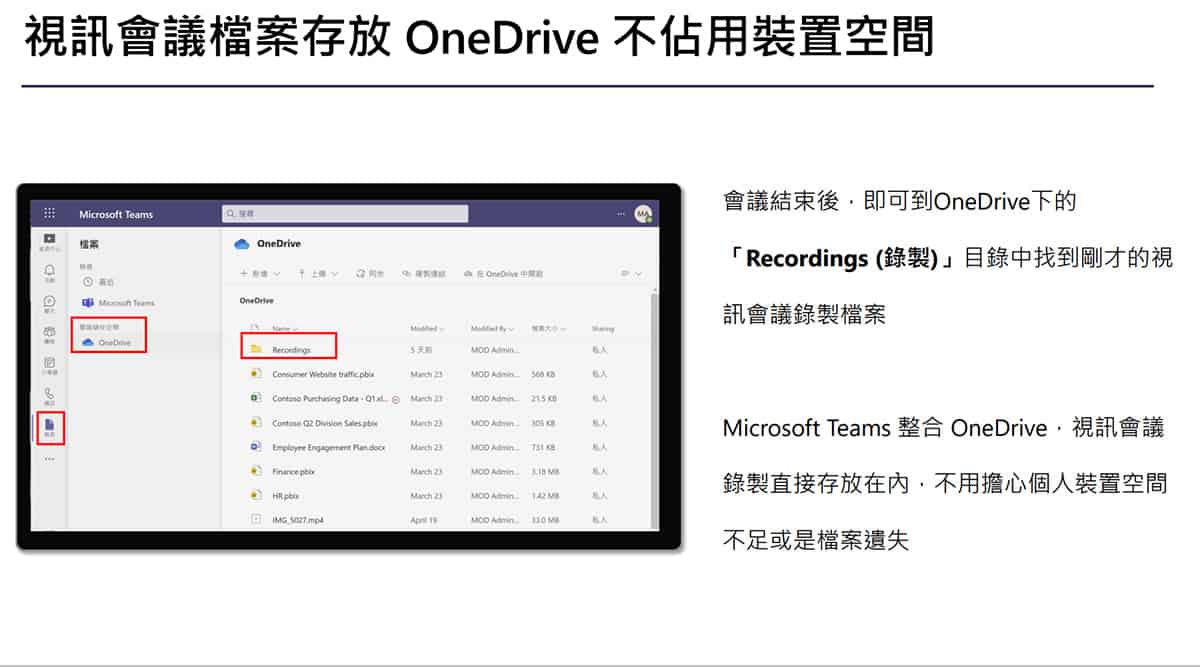Open the view options dropdown in the toolbar
The image size is (1200, 667).
click(x=632, y=273)
